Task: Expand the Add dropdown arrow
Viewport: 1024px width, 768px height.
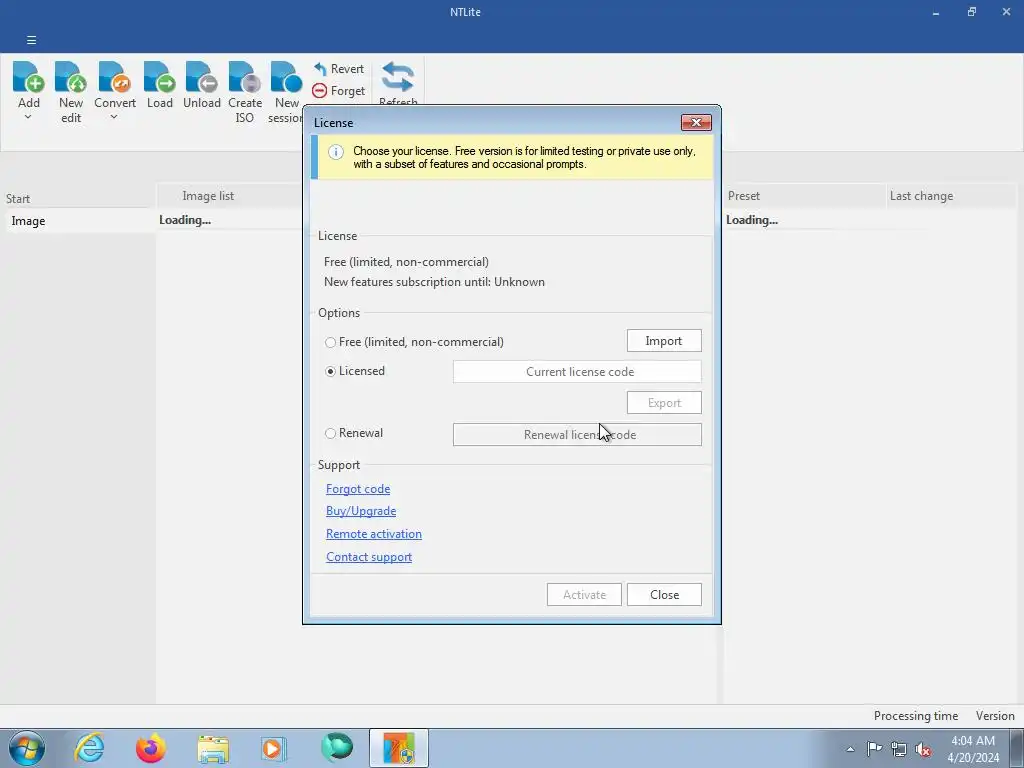Action: pyautogui.click(x=28, y=118)
